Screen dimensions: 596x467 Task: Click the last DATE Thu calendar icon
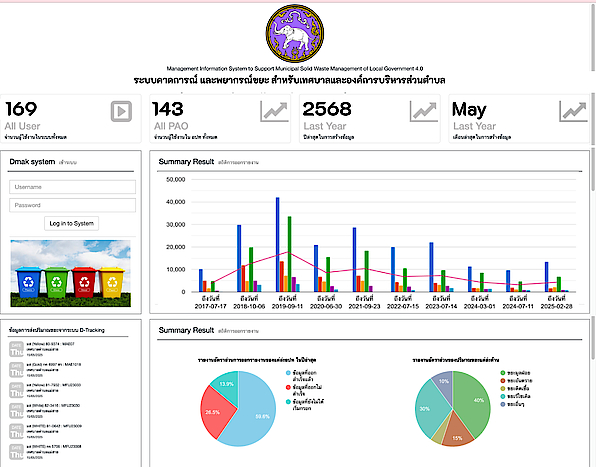[x=16, y=452]
